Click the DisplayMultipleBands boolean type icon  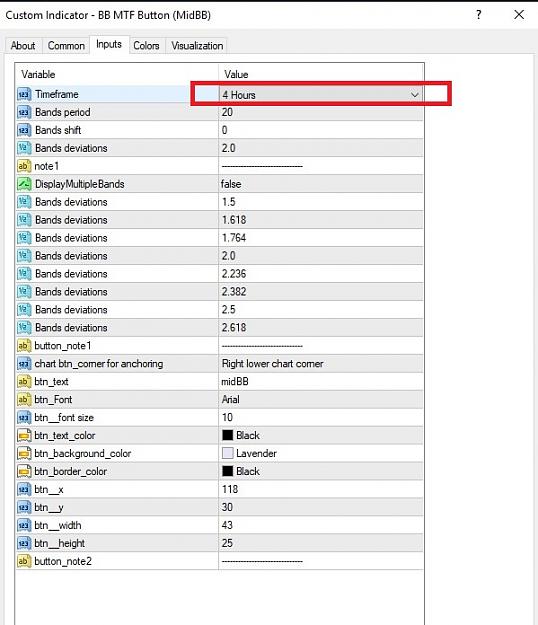pos(24,184)
